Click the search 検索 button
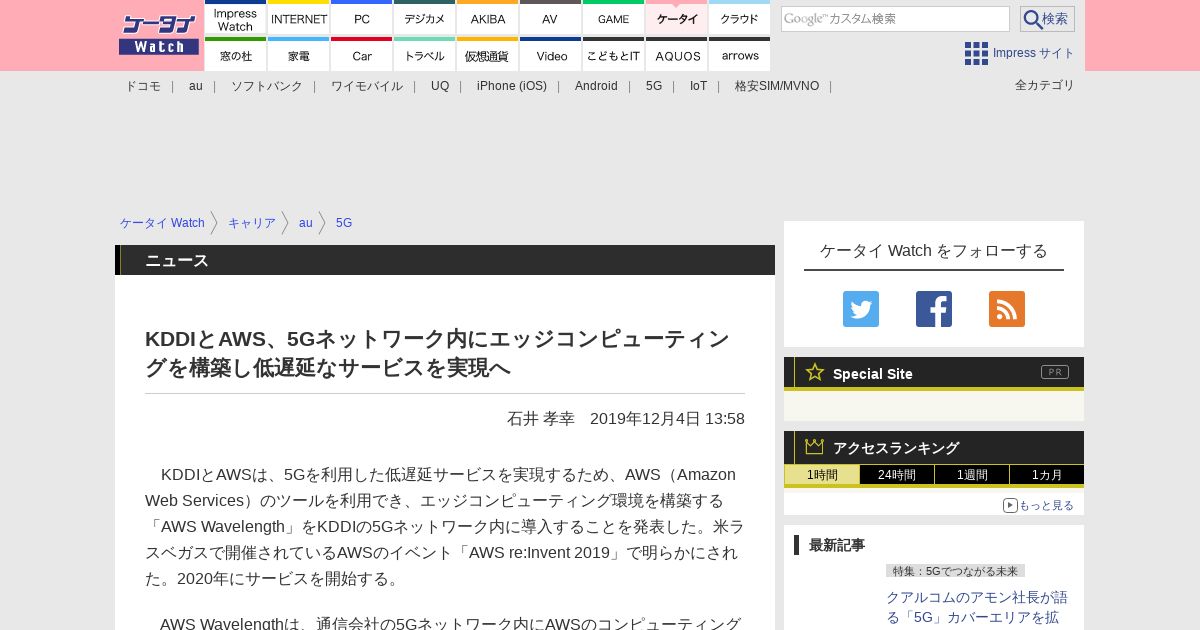This screenshot has width=1200, height=630. [x=1047, y=19]
